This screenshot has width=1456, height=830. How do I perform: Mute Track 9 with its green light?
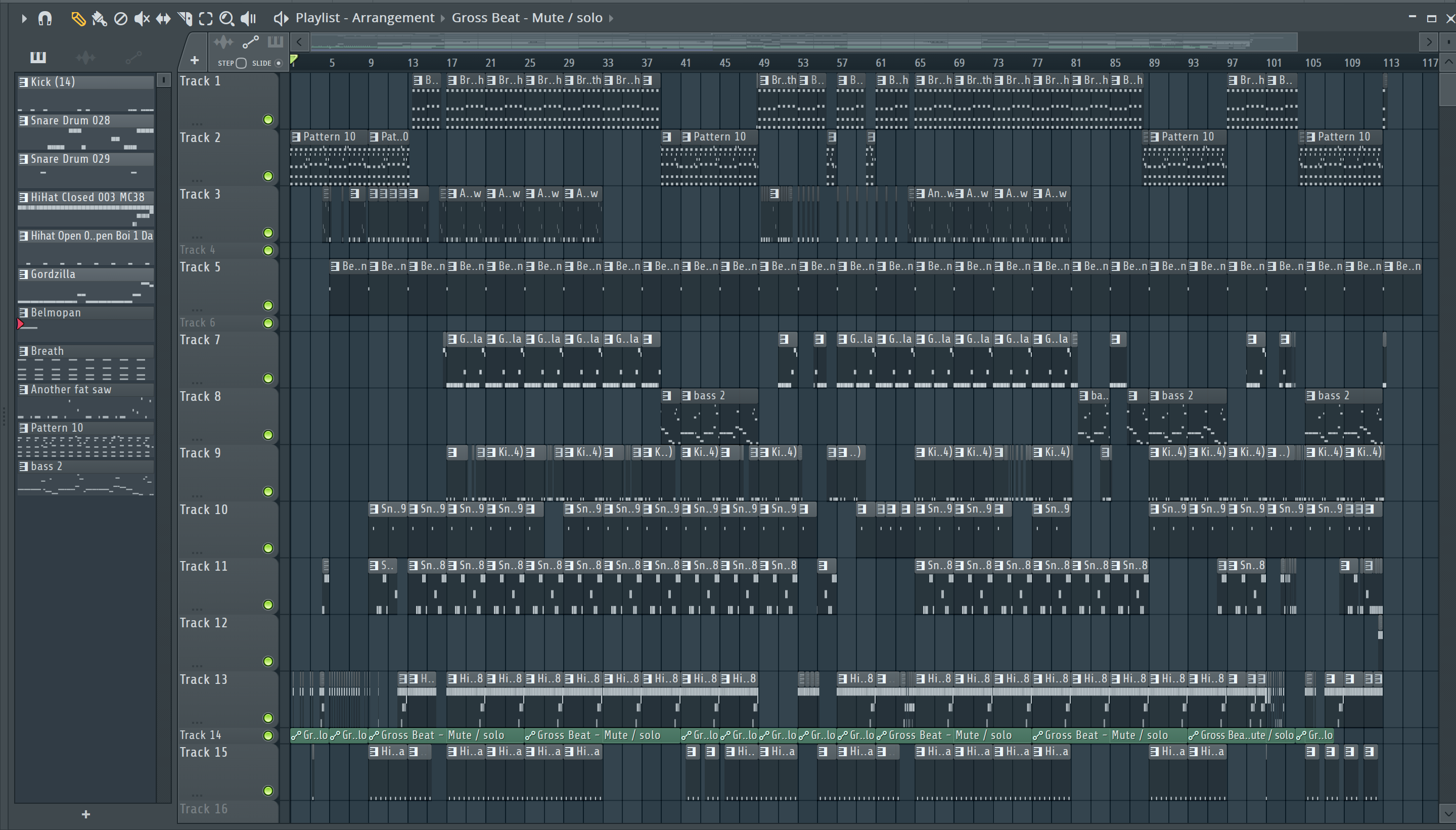(268, 491)
